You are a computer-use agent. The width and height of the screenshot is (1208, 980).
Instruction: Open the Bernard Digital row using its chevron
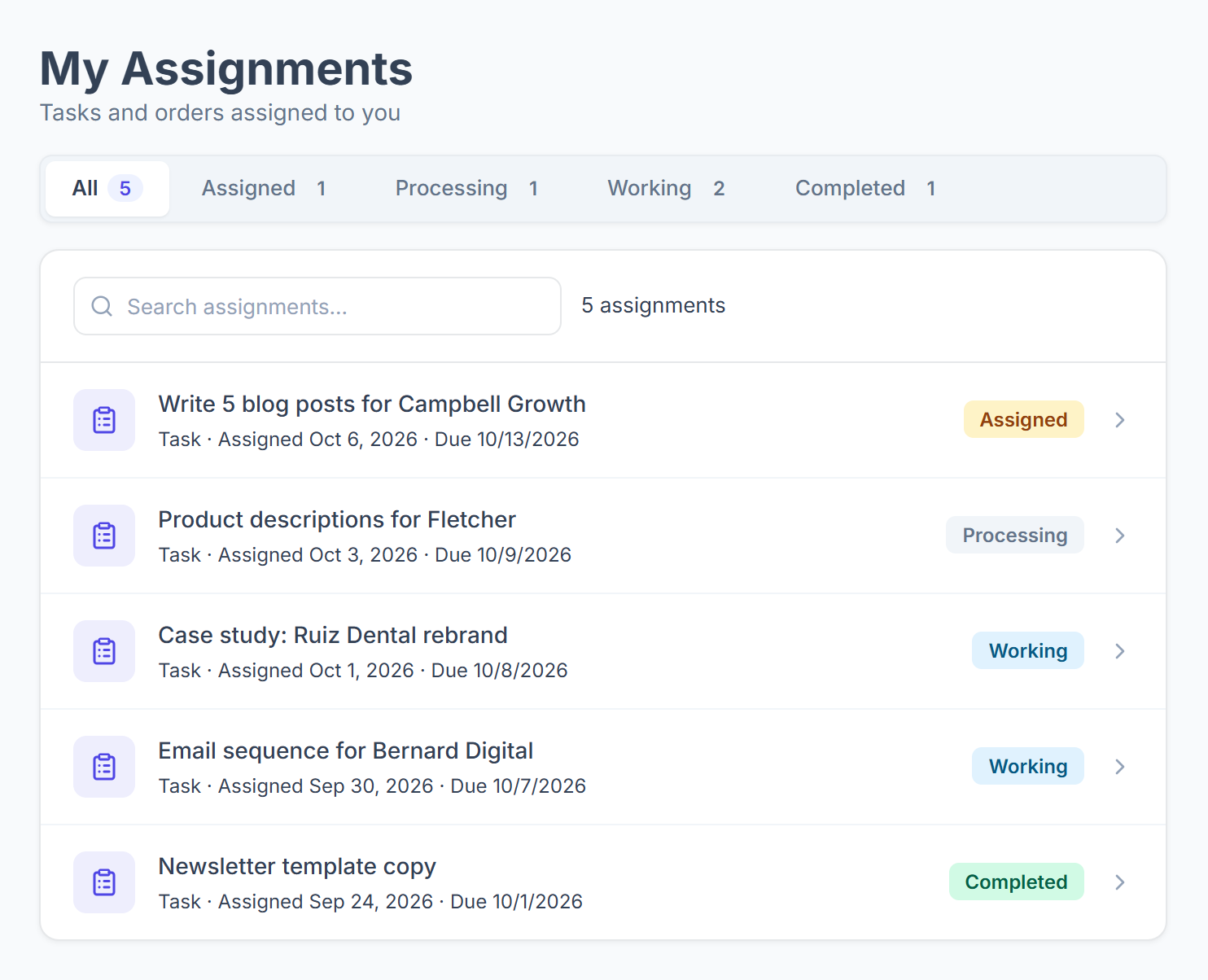[x=1120, y=767]
